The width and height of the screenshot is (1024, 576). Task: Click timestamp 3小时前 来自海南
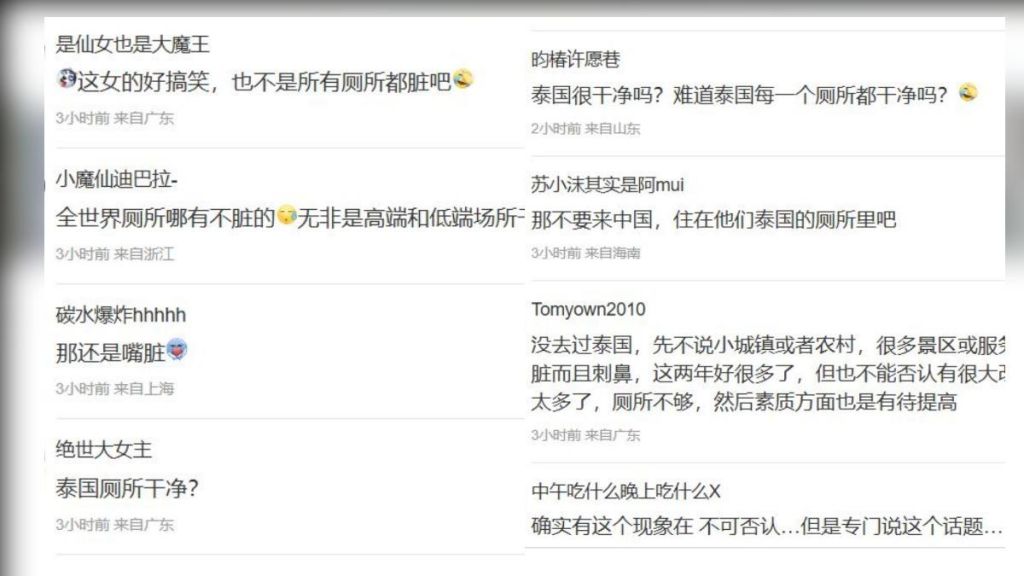click(x=586, y=253)
